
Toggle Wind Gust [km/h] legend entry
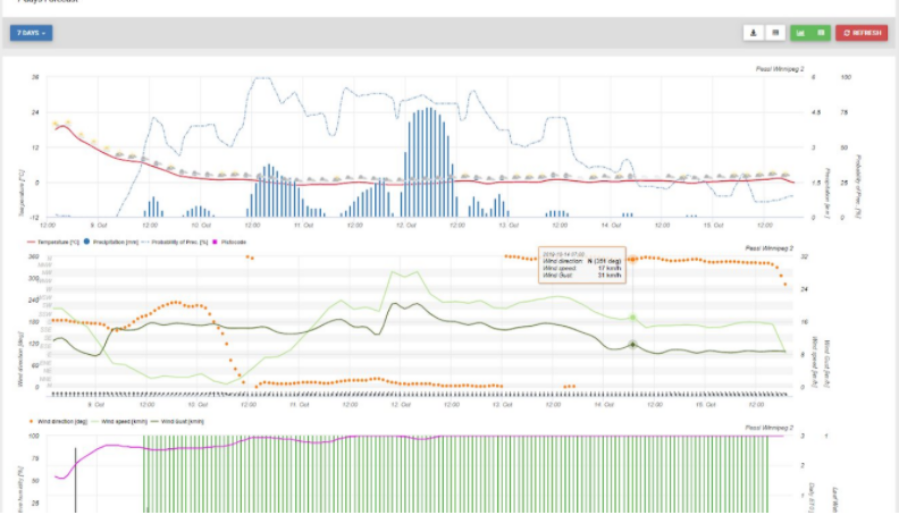click(x=177, y=421)
